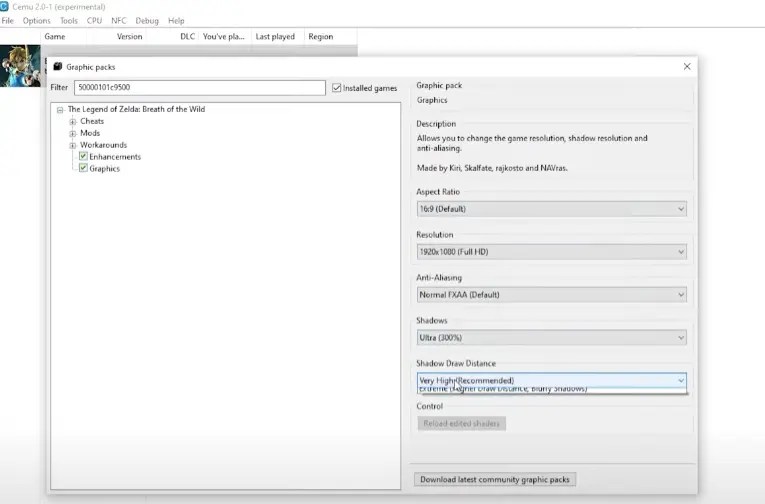Image resolution: width=765 pixels, height=504 pixels.
Task: Sort by the Version column header
Action: 117,36
